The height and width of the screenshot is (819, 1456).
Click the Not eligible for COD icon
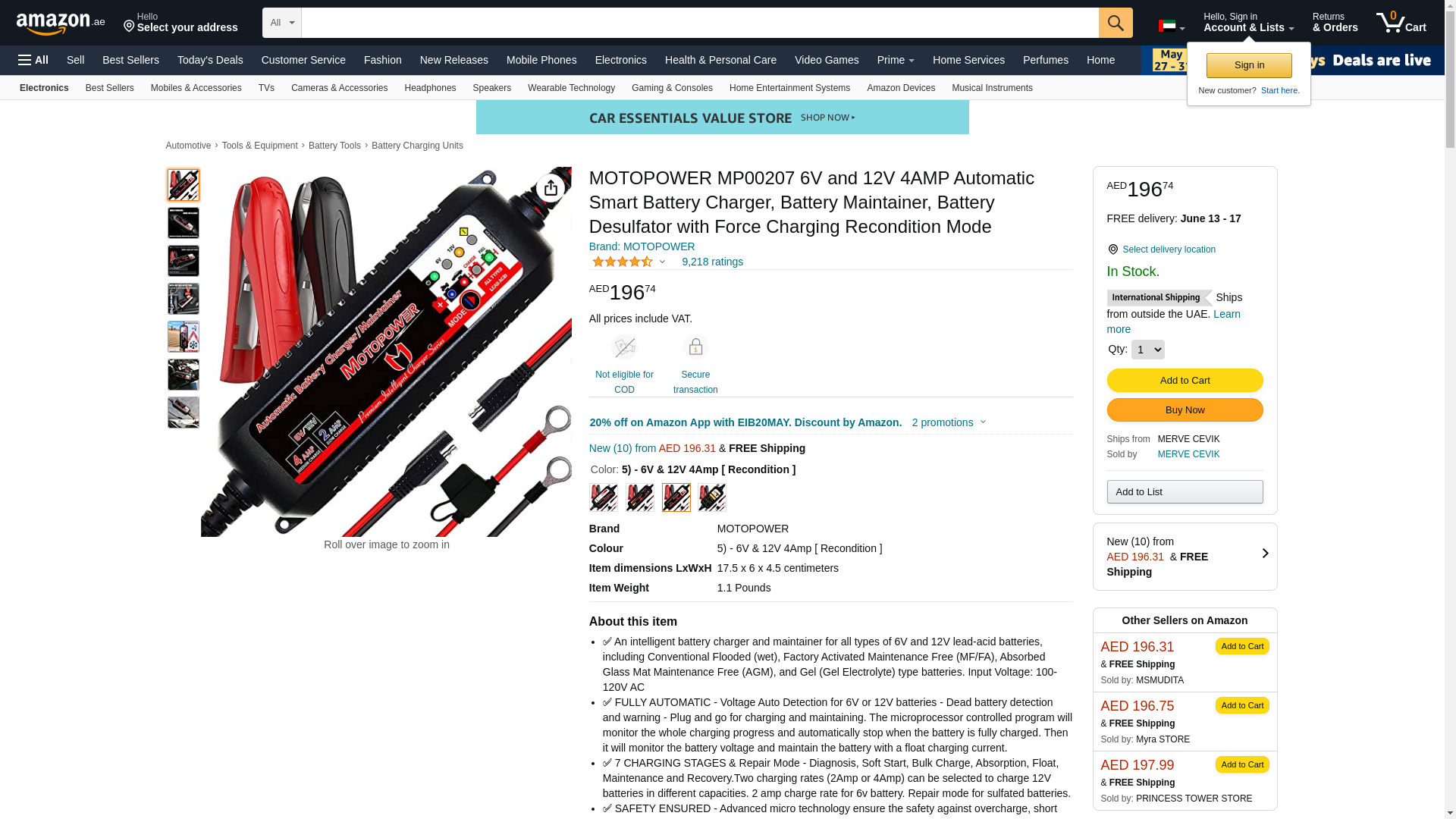pos(624,347)
